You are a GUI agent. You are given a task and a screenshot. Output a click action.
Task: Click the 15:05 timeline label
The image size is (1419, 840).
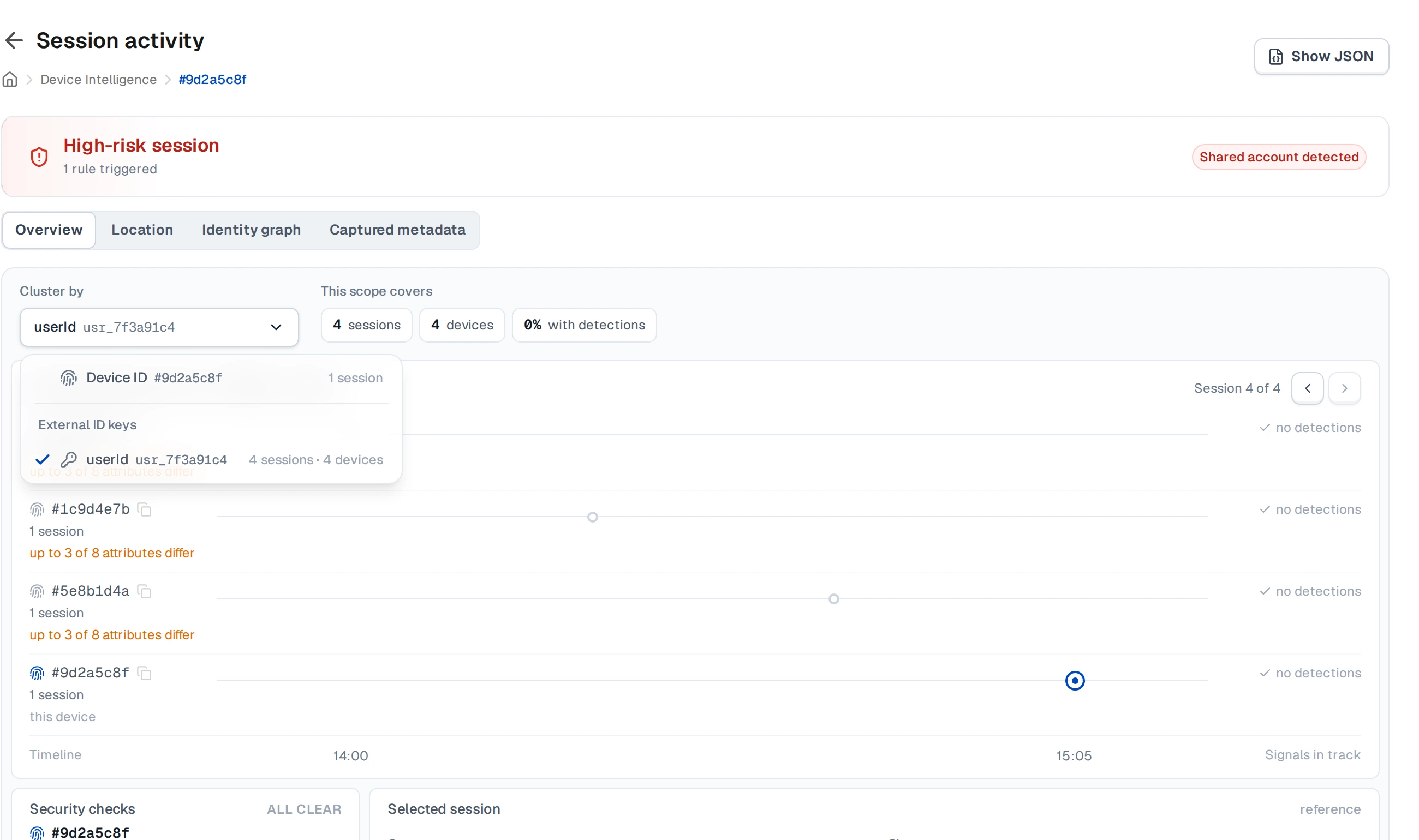(1074, 755)
